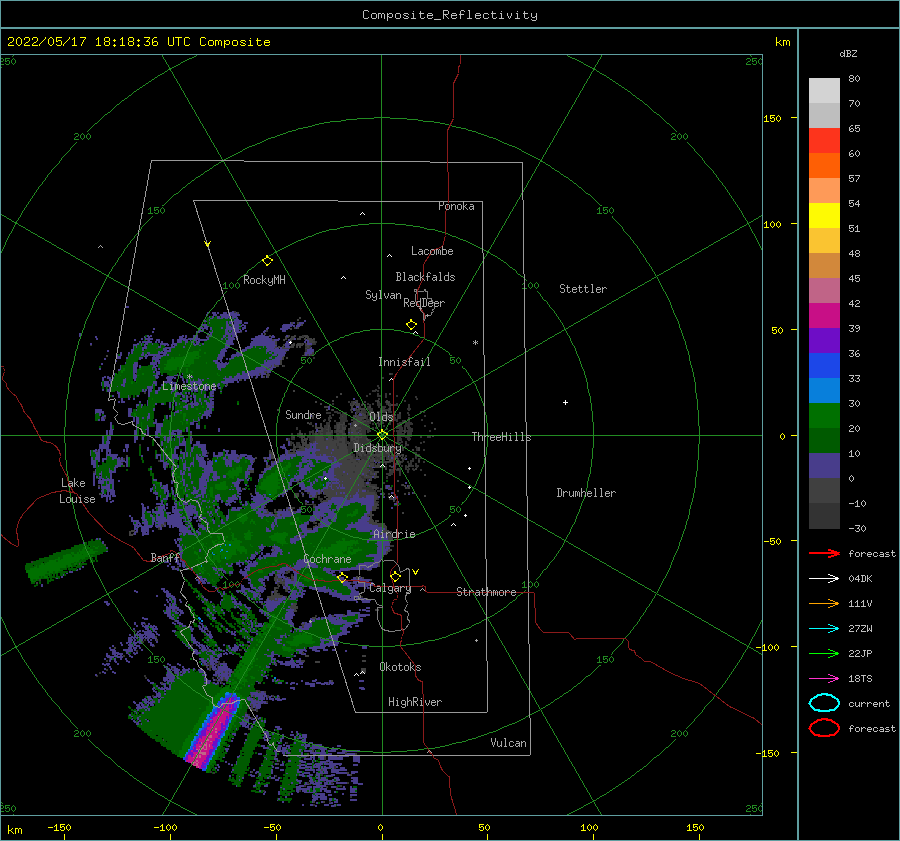Click the pink high-reflectivity echo at southwest edge
Screen dimensions: 900x841
click(212, 732)
